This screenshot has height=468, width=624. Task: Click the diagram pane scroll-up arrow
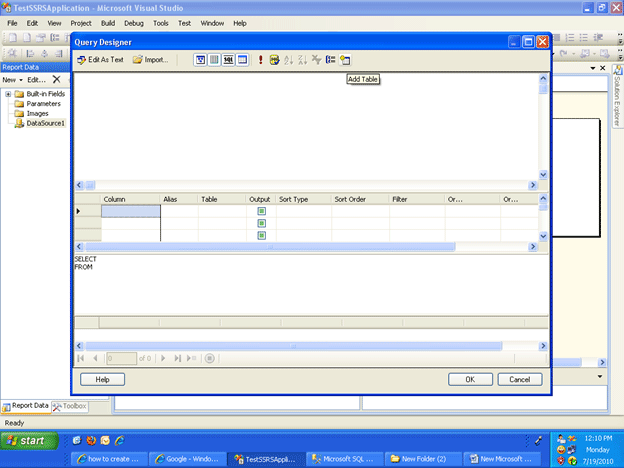point(543,78)
